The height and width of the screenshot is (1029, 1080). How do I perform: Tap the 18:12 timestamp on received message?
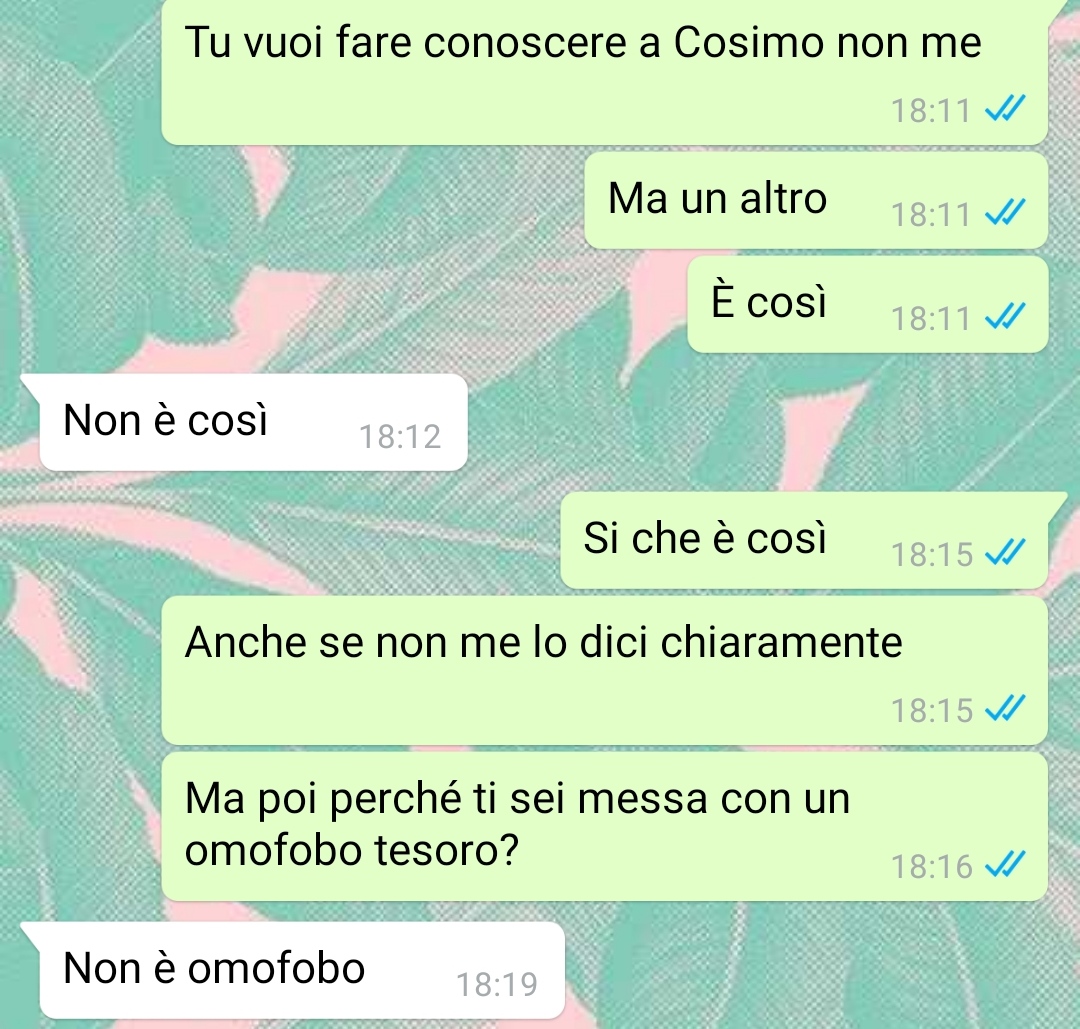[399, 437]
